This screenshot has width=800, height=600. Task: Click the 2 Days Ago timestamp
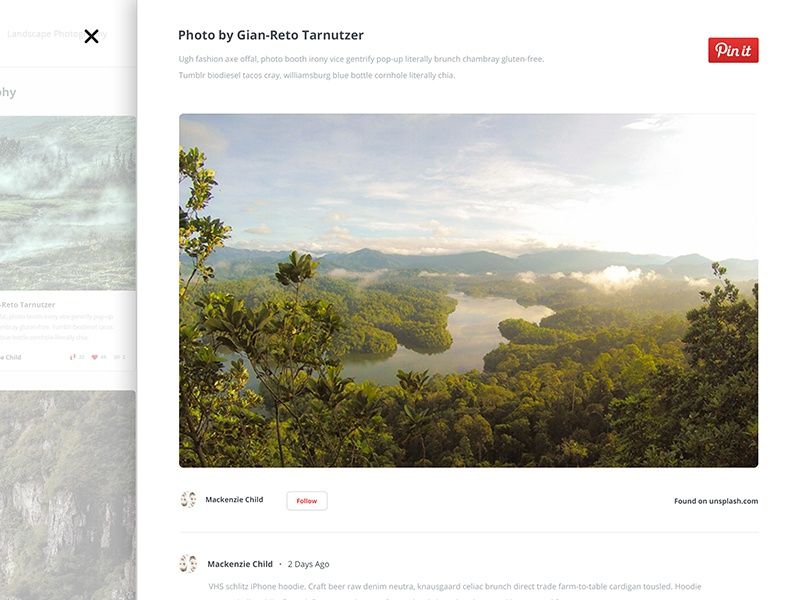coord(308,564)
